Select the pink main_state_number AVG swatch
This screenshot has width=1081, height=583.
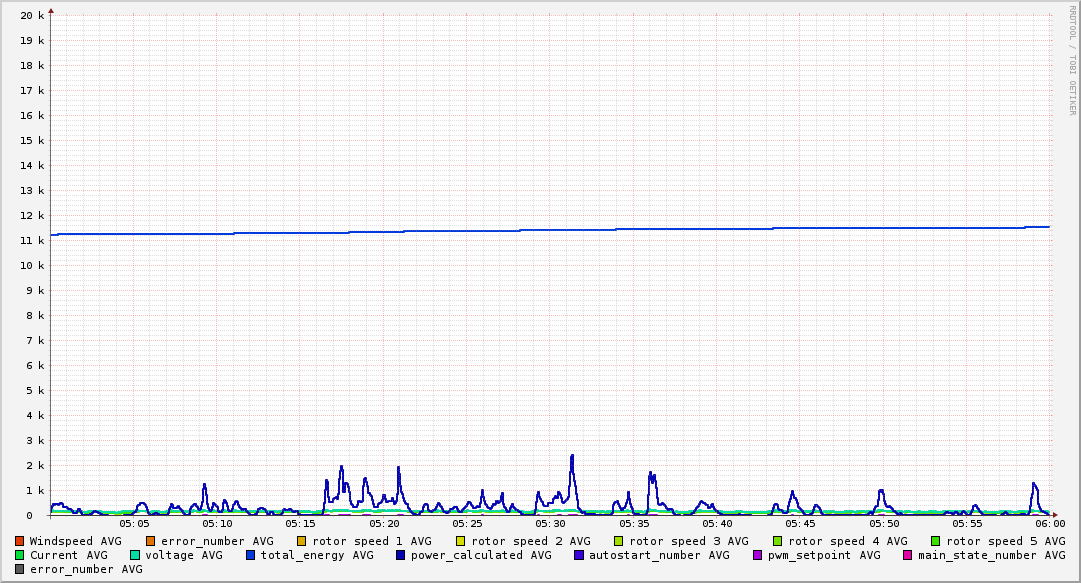(907, 555)
